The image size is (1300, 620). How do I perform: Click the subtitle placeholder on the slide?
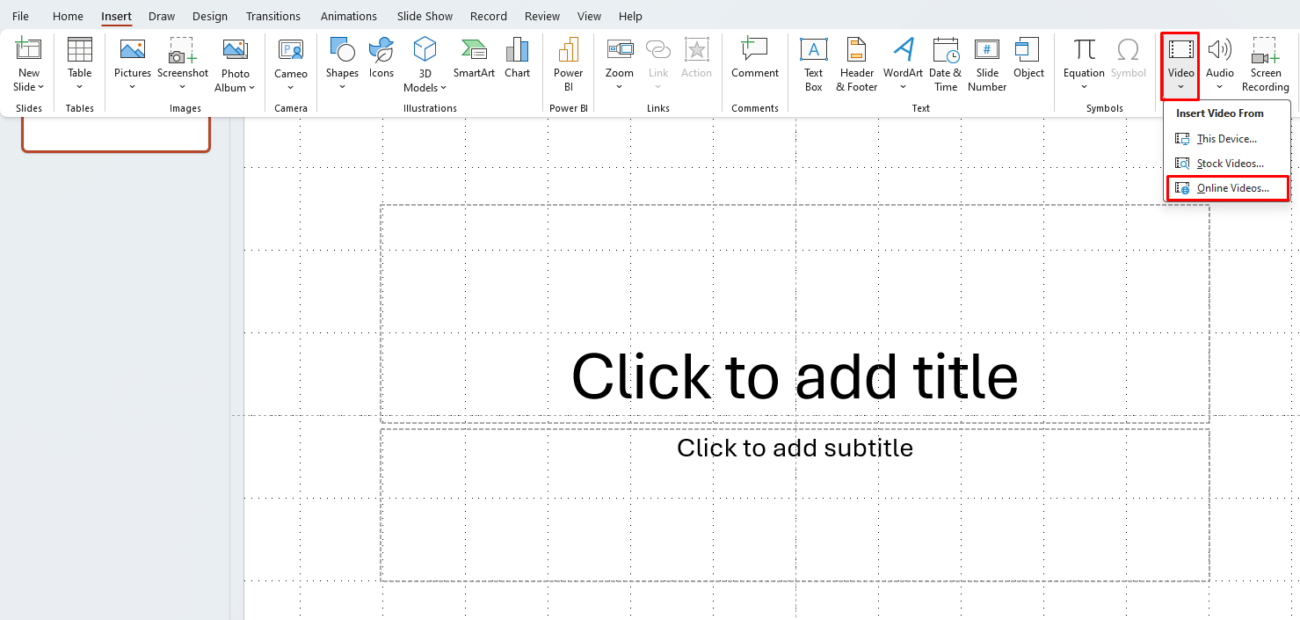(795, 505)
